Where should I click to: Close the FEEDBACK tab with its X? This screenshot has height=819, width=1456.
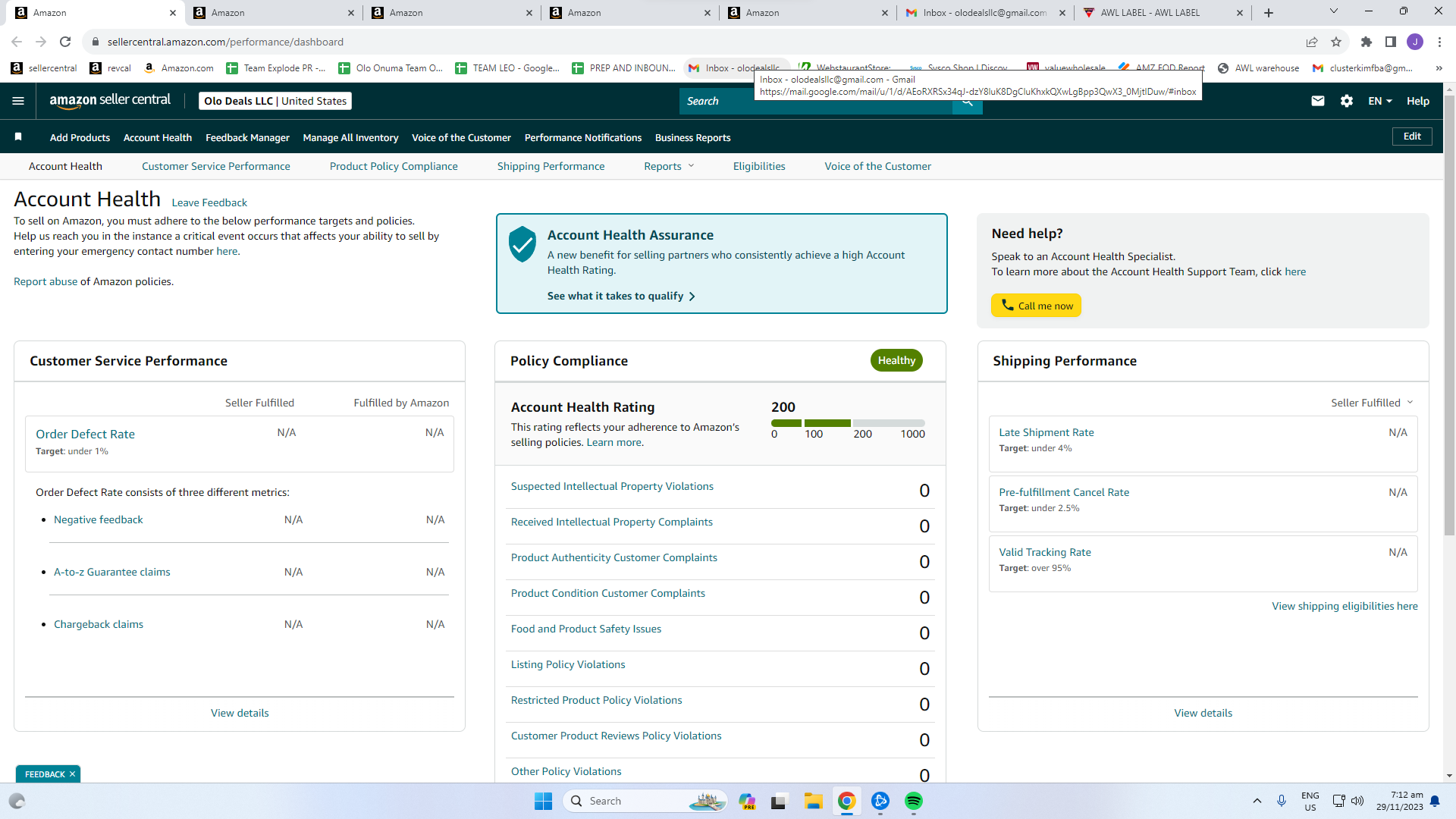point(72,774)
